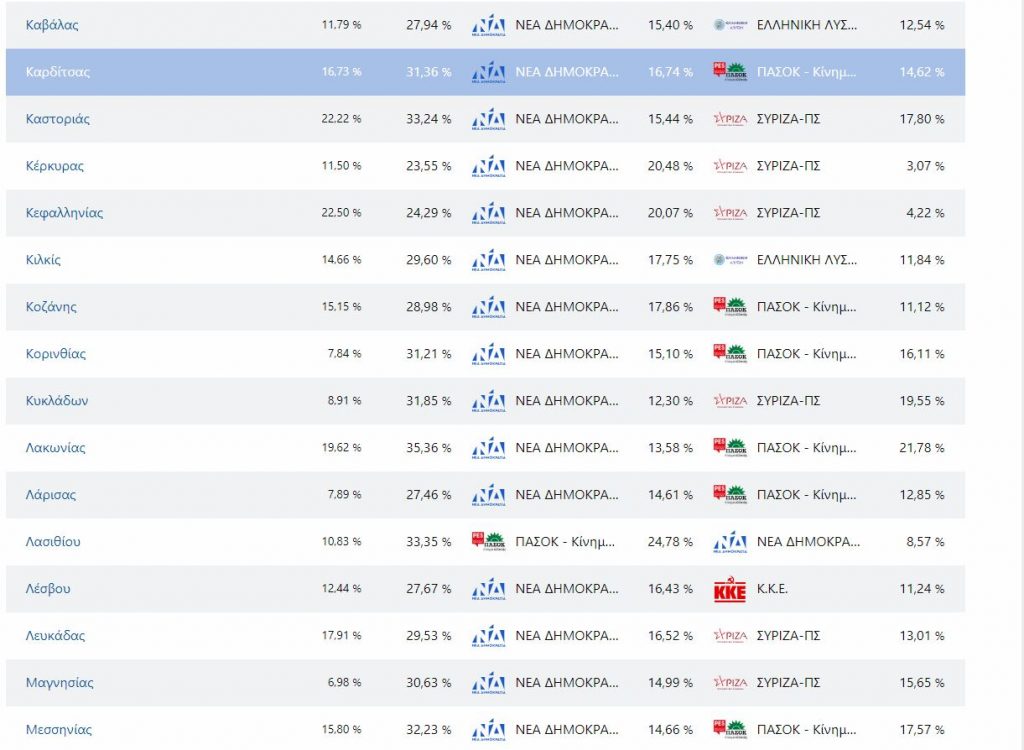Click the ΣΥΡΙΖΑ logo in the Κέρκυρας row
The width and height of the screenshot is (1024, 750).
point(730,166)
